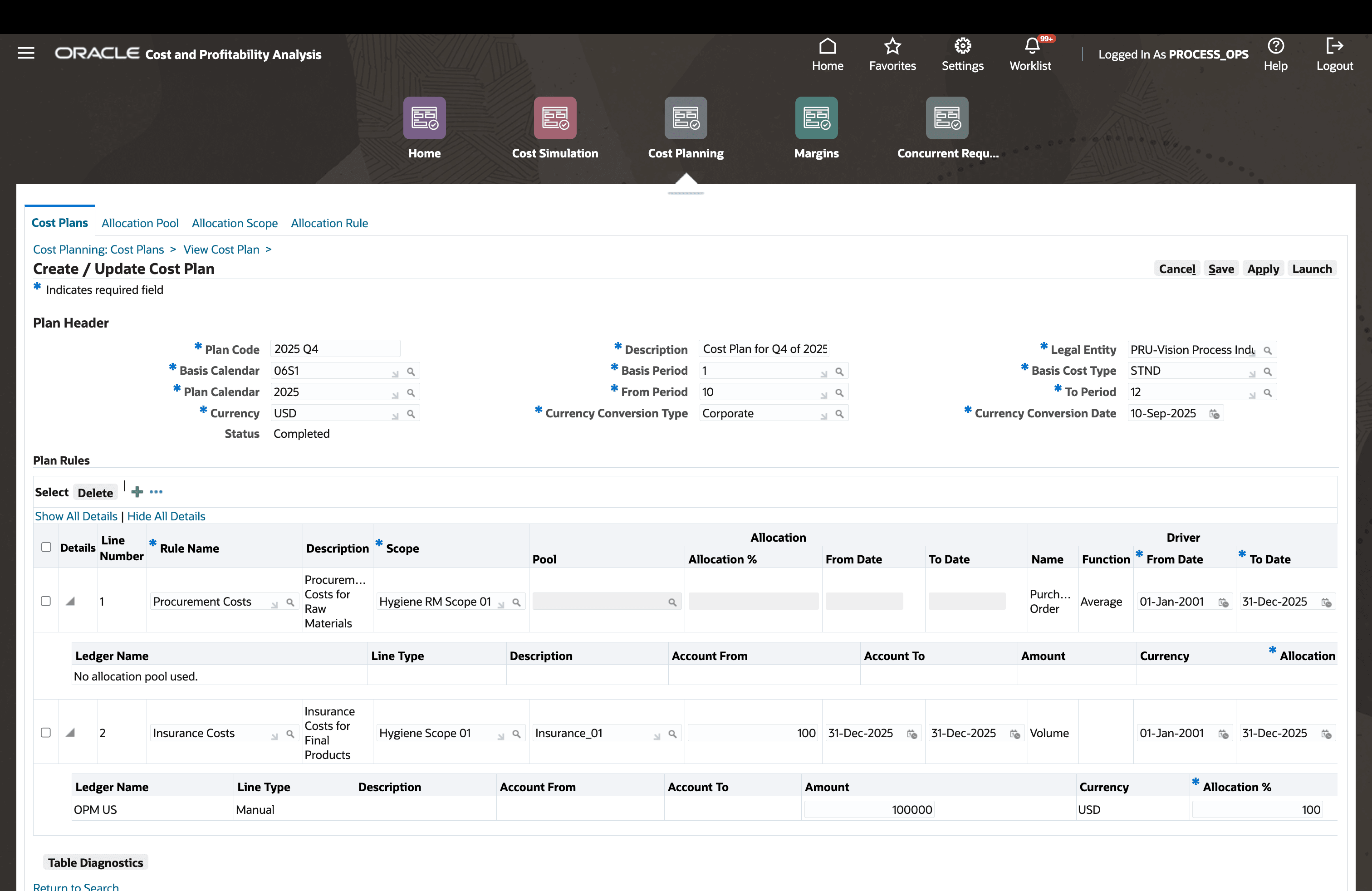Open the Margins module icon
Screen dimensions: 1372x891
pos(816,117)
